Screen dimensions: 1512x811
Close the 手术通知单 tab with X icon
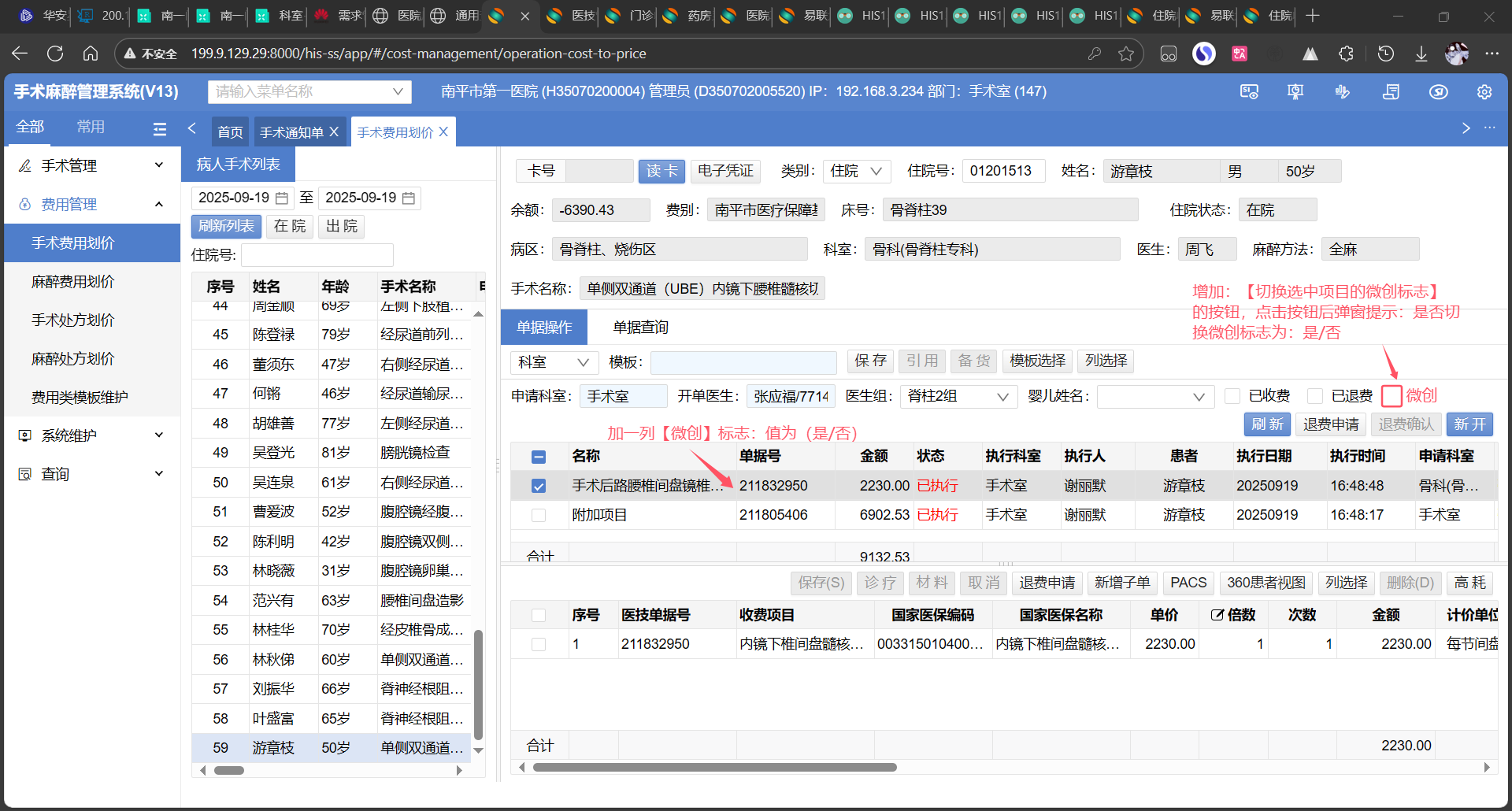(x=334, y=132)
